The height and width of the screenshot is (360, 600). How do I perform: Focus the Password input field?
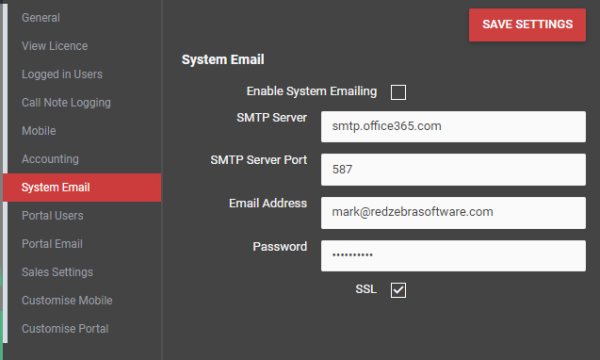[453, 256]
